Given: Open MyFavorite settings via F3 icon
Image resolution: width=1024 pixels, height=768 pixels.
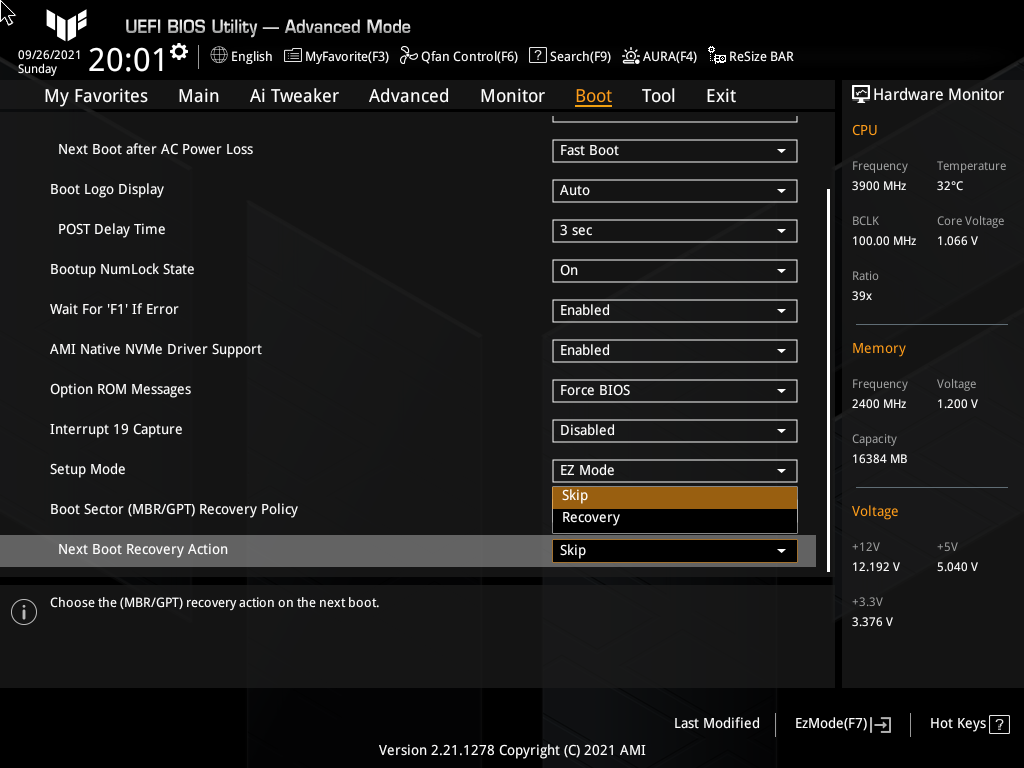Looking at the screenshot, I should 336,56.
